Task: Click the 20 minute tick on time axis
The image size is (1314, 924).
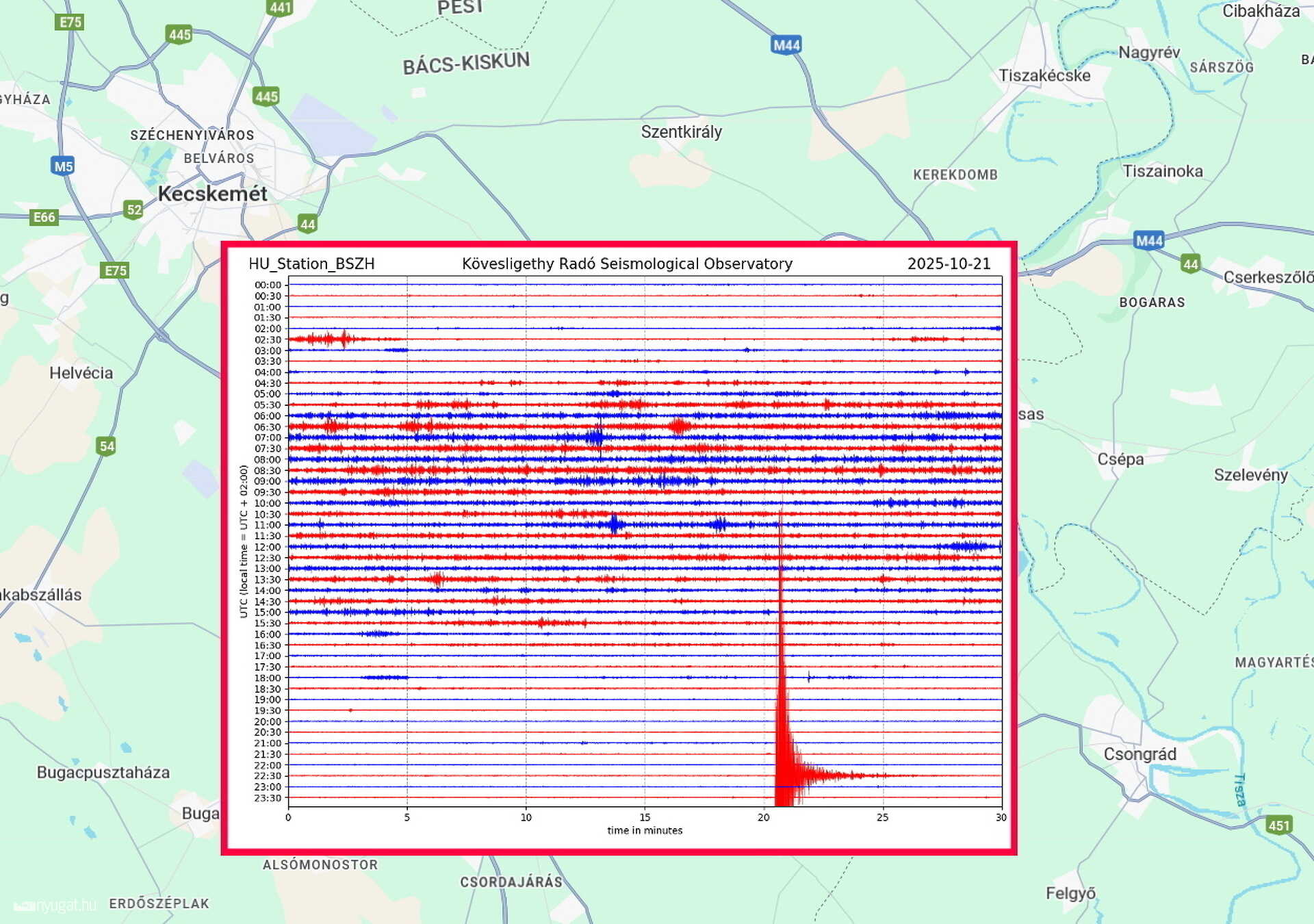Action: pos(764,817)
